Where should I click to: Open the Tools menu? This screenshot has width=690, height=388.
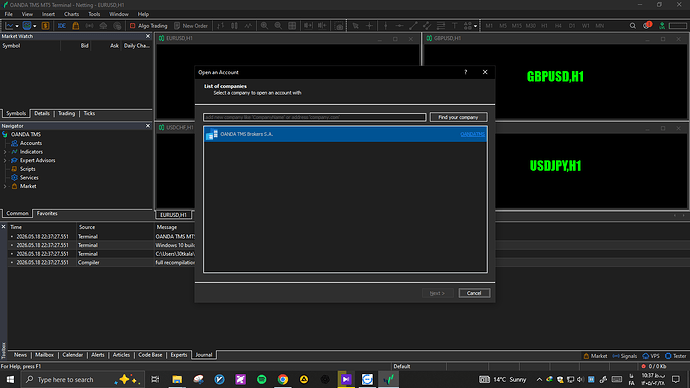(x=94, y=14)
